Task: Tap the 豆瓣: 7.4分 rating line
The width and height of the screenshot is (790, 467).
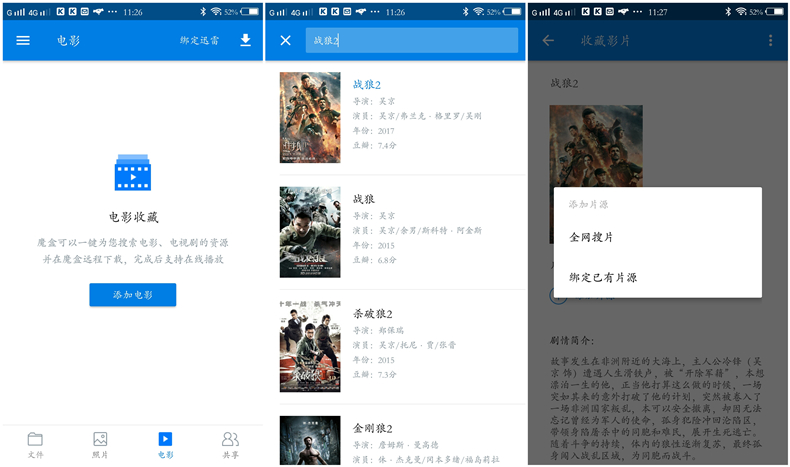Action: (x=374, y=146)
